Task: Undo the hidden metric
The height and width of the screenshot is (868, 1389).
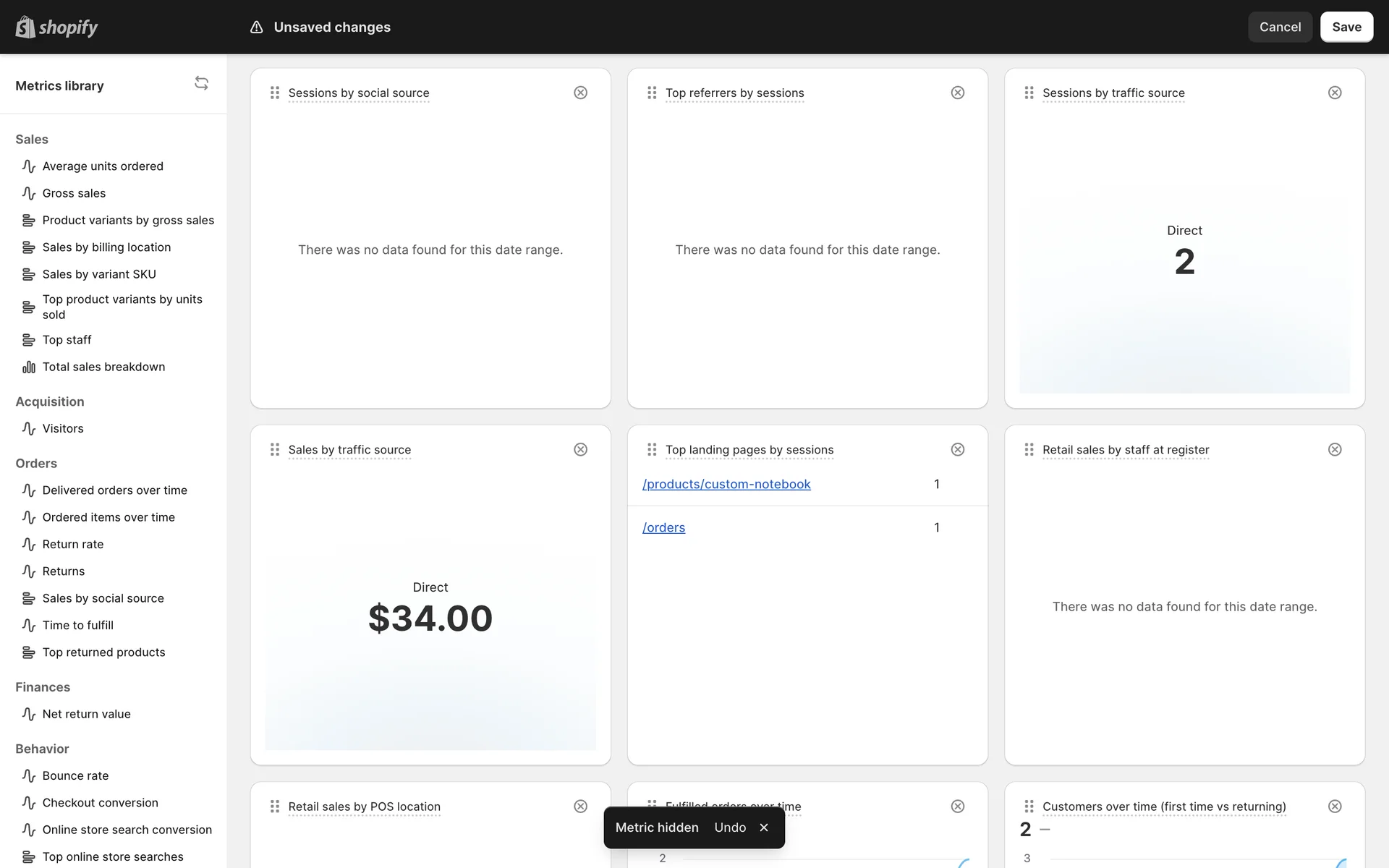Action: (x=729, y=827)
